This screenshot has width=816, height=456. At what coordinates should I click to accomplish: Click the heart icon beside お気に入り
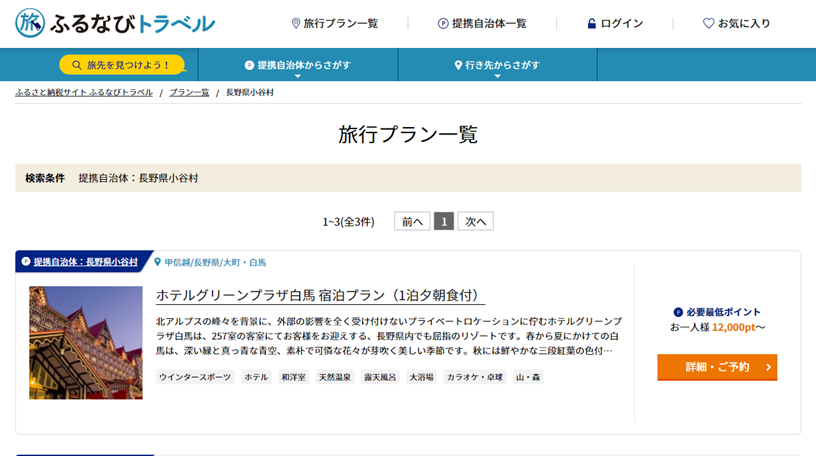tap(708, 23)
